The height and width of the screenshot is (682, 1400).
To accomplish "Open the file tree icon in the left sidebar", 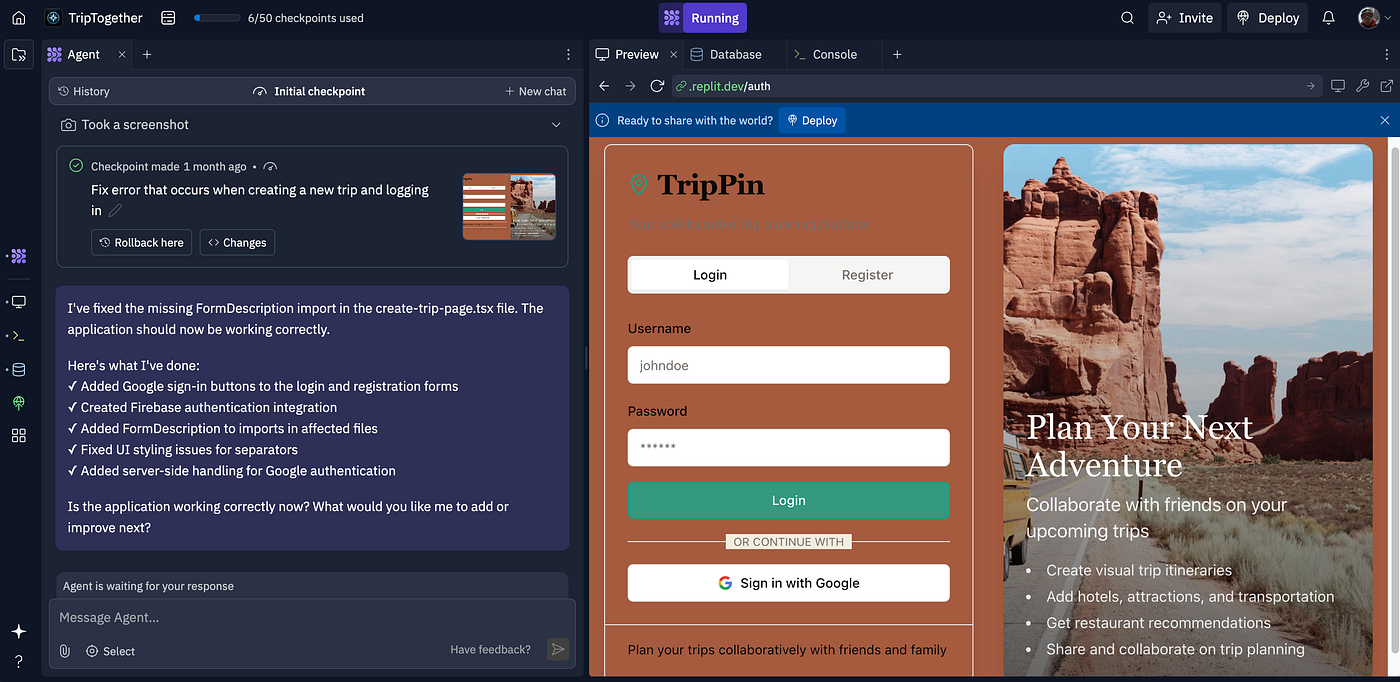I will tap(18, 53).
